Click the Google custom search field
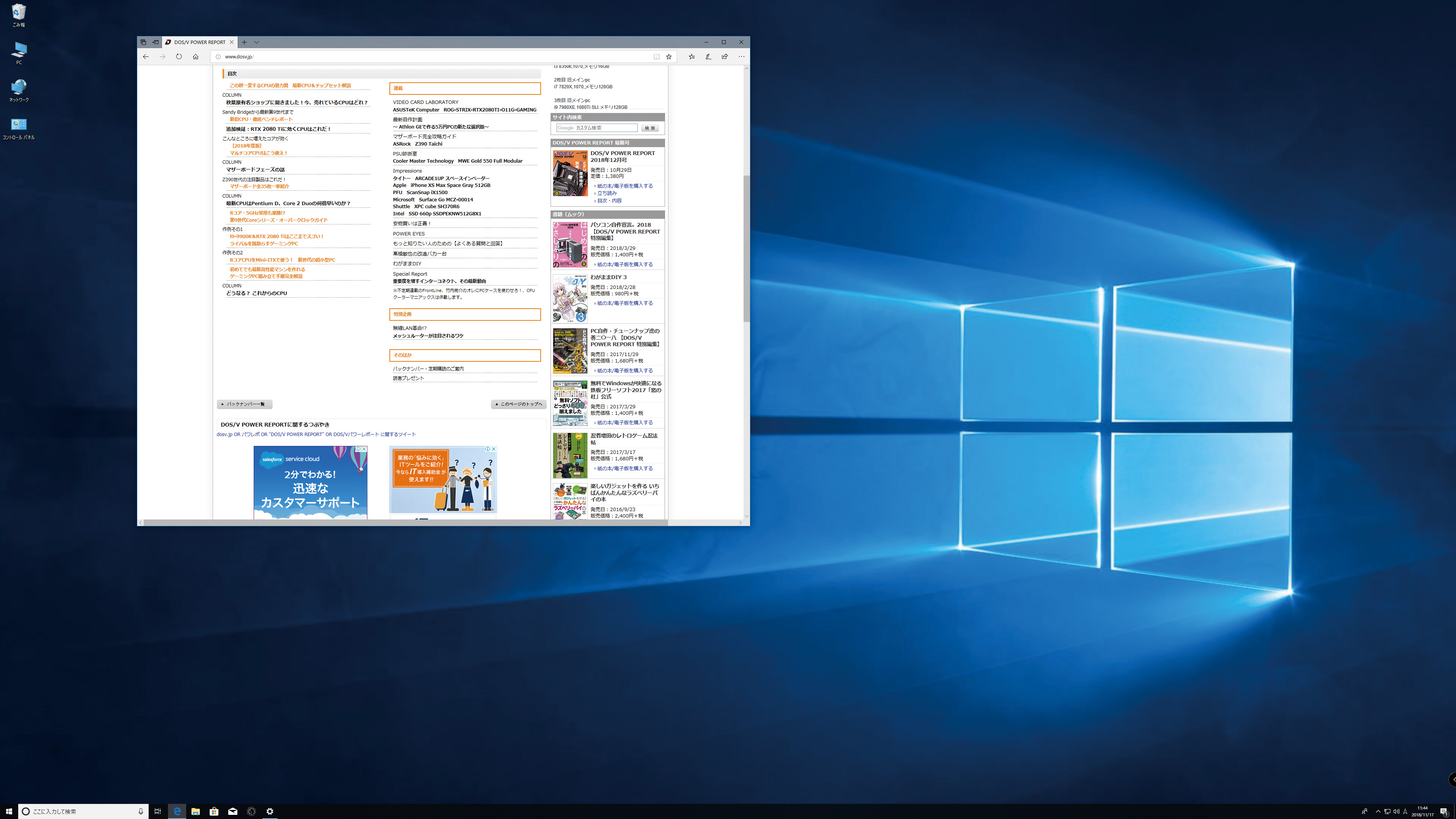Image resolution: width=1456 pixels, height=819 pixels. tap(596, 128)
